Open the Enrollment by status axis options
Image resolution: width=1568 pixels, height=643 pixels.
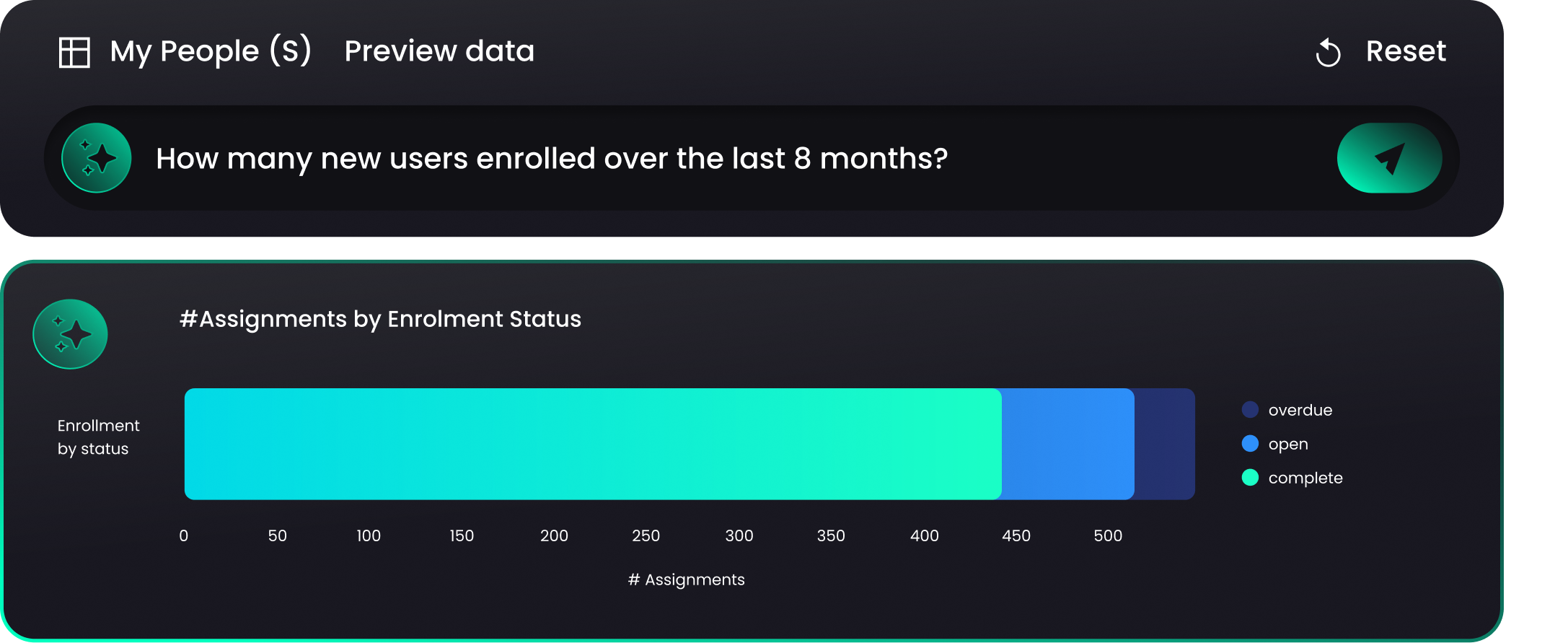[x=98, y=437]
